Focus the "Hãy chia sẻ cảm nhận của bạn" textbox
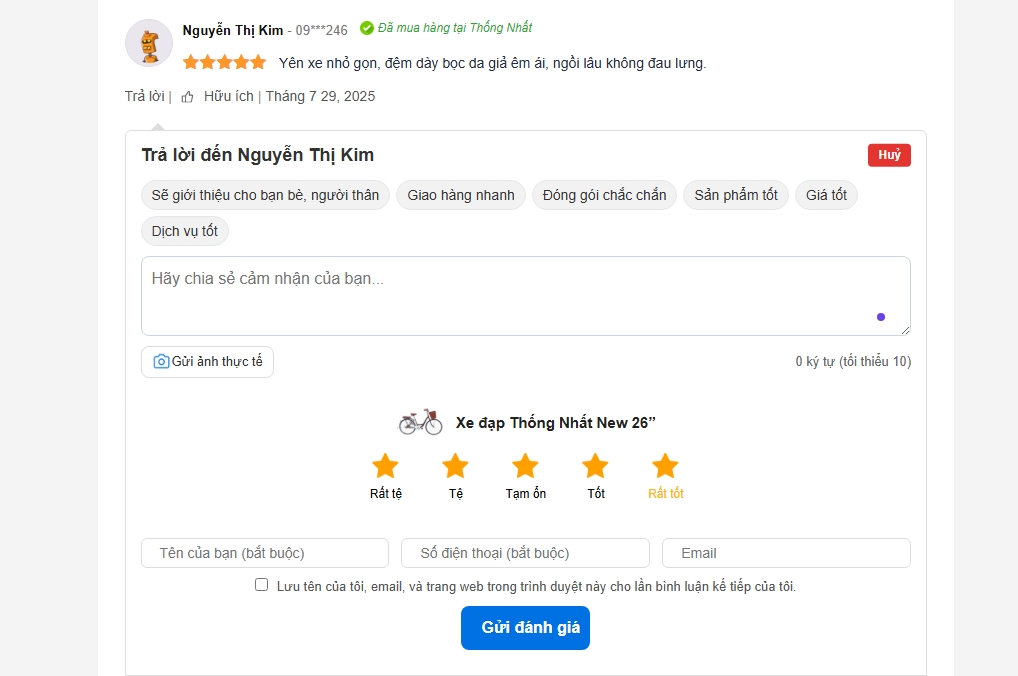The image size is (1018, 676). pos(525,295)
